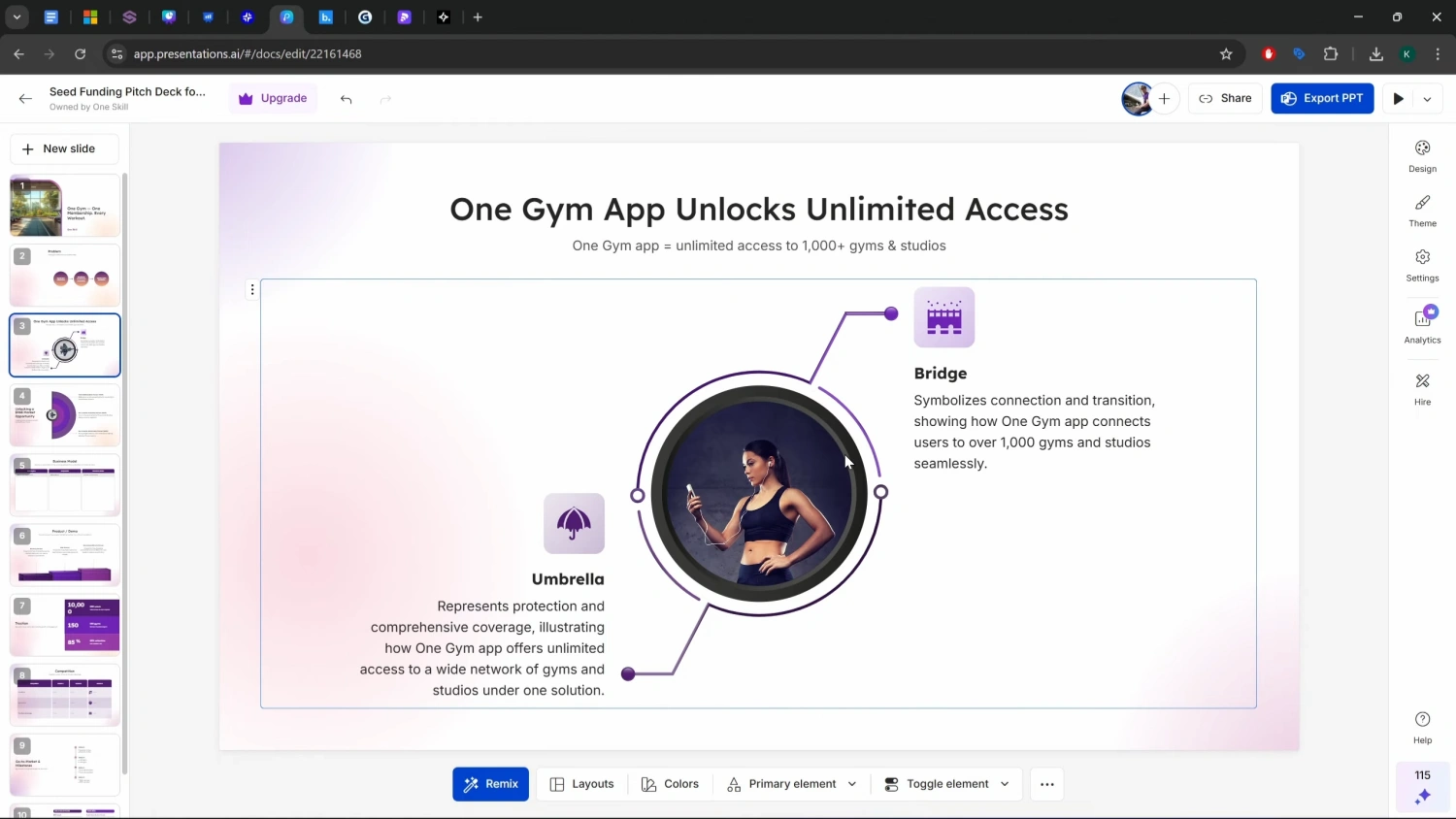Open the Layouts menu

point(582,784)
